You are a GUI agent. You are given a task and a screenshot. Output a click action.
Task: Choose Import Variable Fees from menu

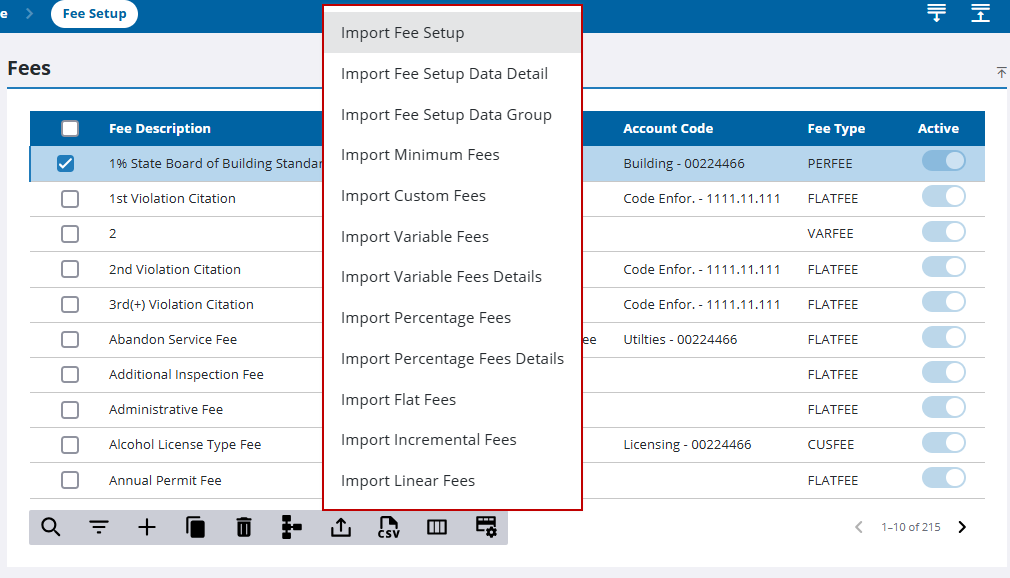coord(414,237)
